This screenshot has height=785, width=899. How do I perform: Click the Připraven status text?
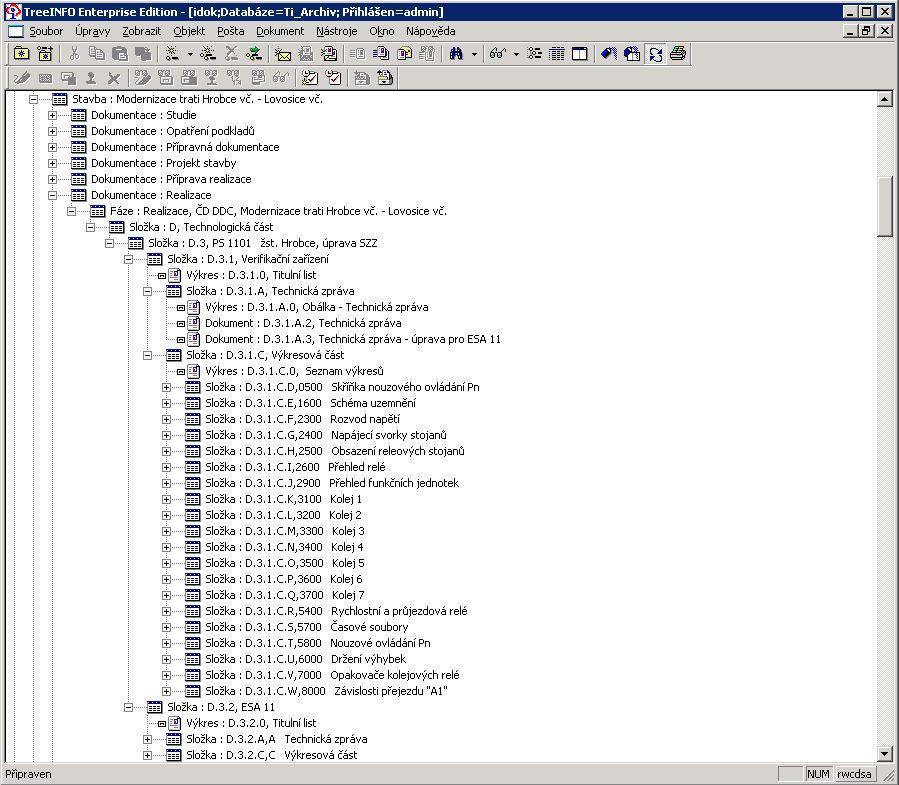point(29,774)
